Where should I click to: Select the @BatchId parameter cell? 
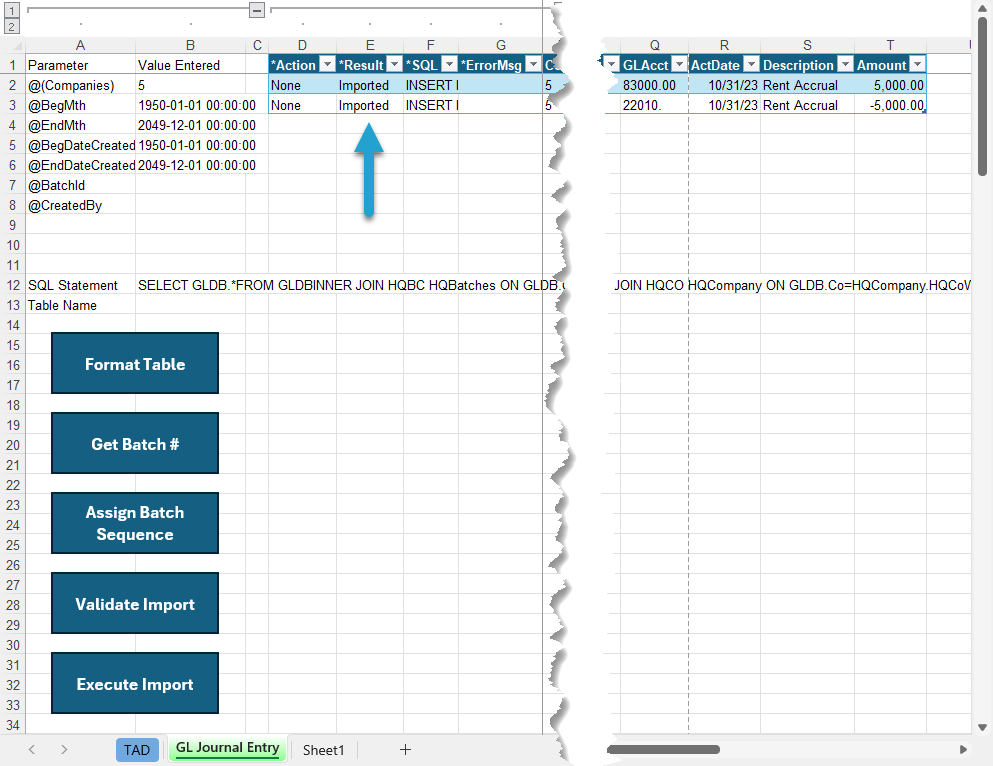(80, 185)
